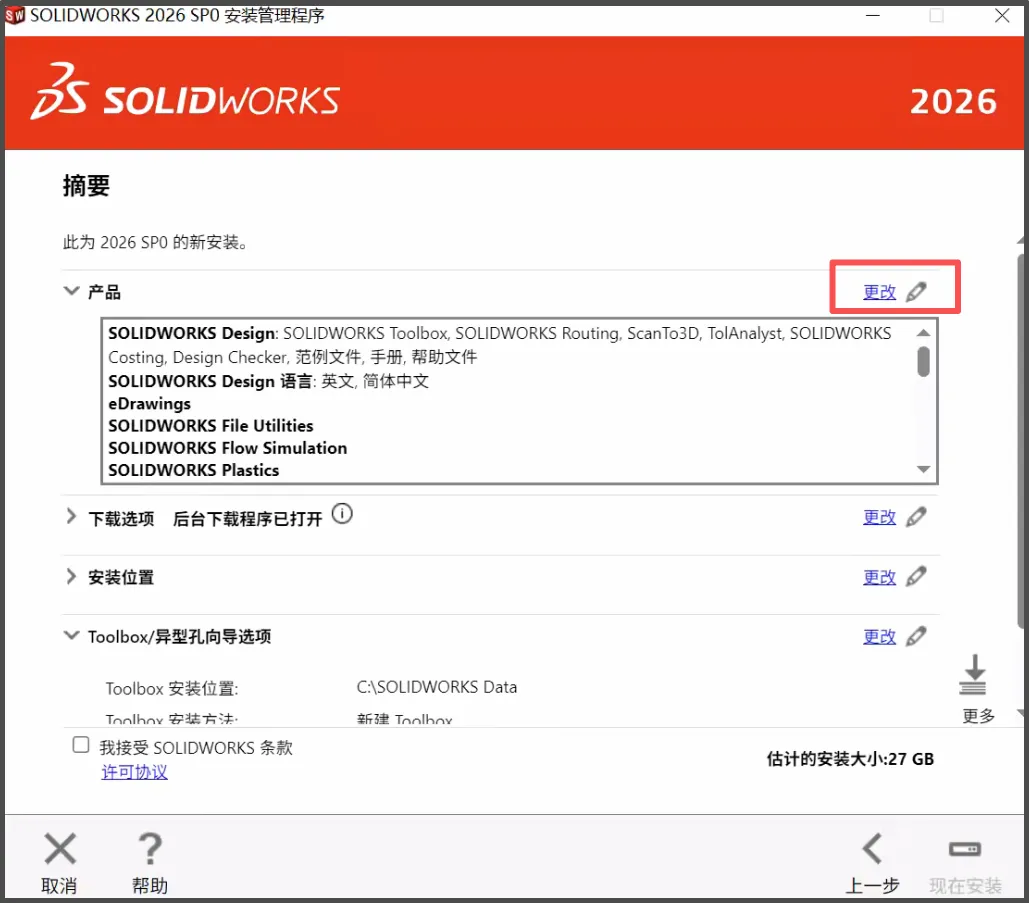Viewport: 1029px width, 903px height.
Task: Click 更改 link for 下载选项
Action: [x=879, y=517]
